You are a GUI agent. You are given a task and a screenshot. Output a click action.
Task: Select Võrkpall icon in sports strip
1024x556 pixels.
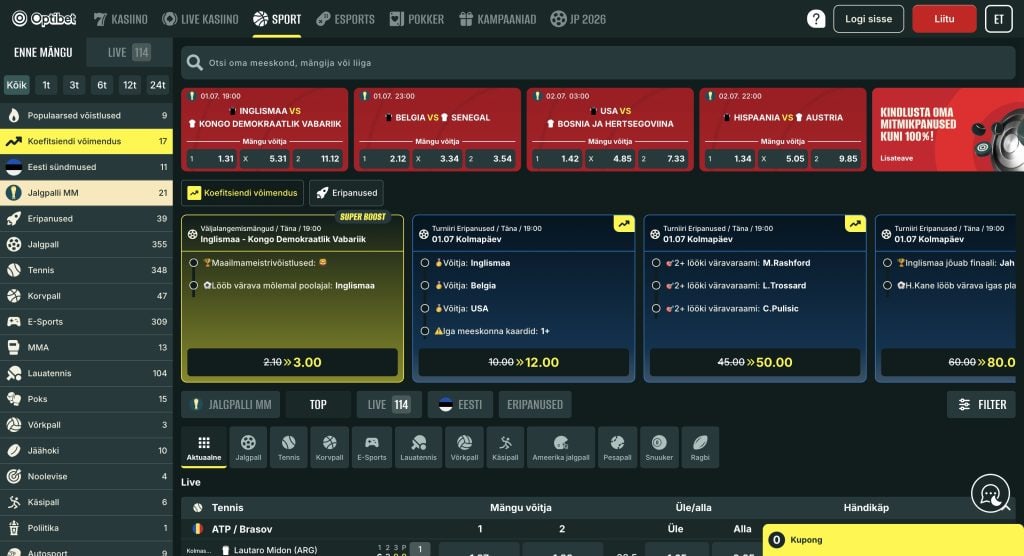click(464, 448)
